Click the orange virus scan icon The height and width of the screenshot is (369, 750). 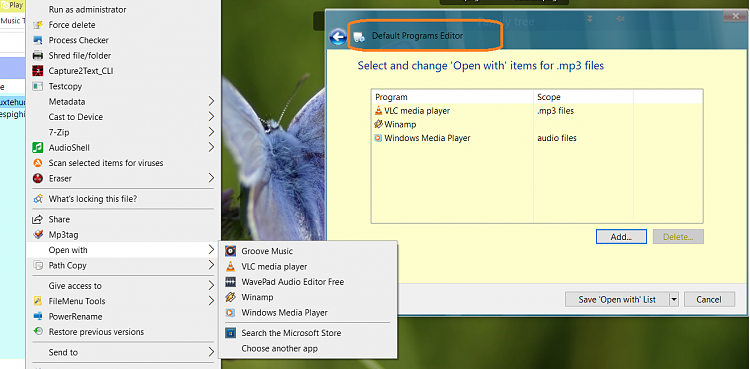pos(37,163)
